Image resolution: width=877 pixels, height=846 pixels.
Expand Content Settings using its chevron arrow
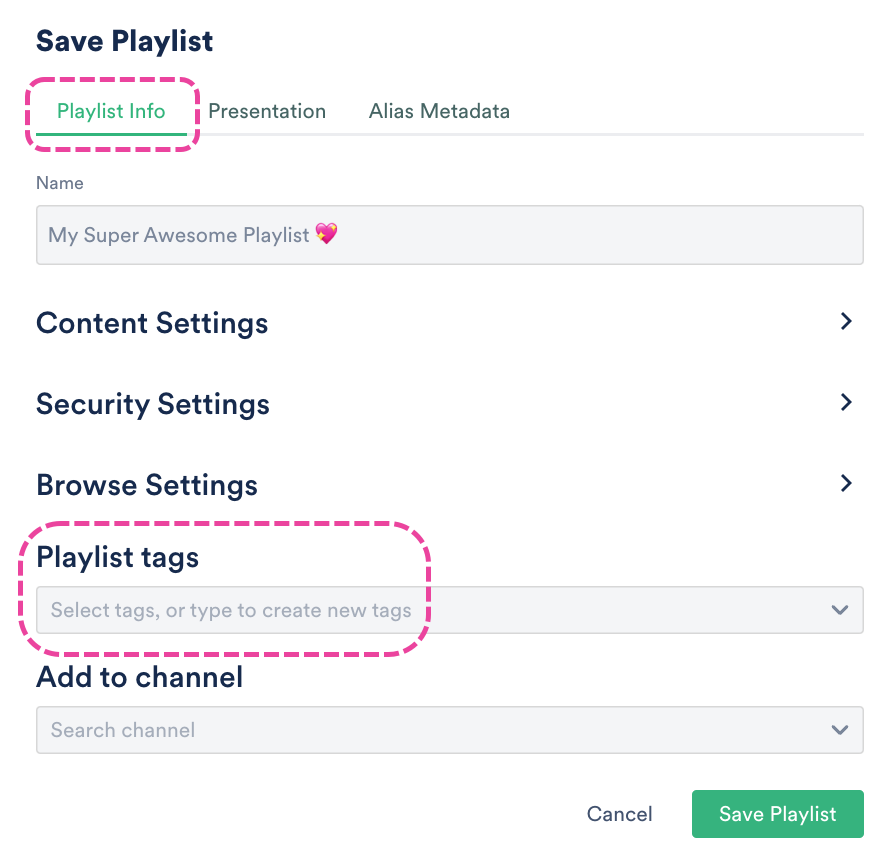846,322
